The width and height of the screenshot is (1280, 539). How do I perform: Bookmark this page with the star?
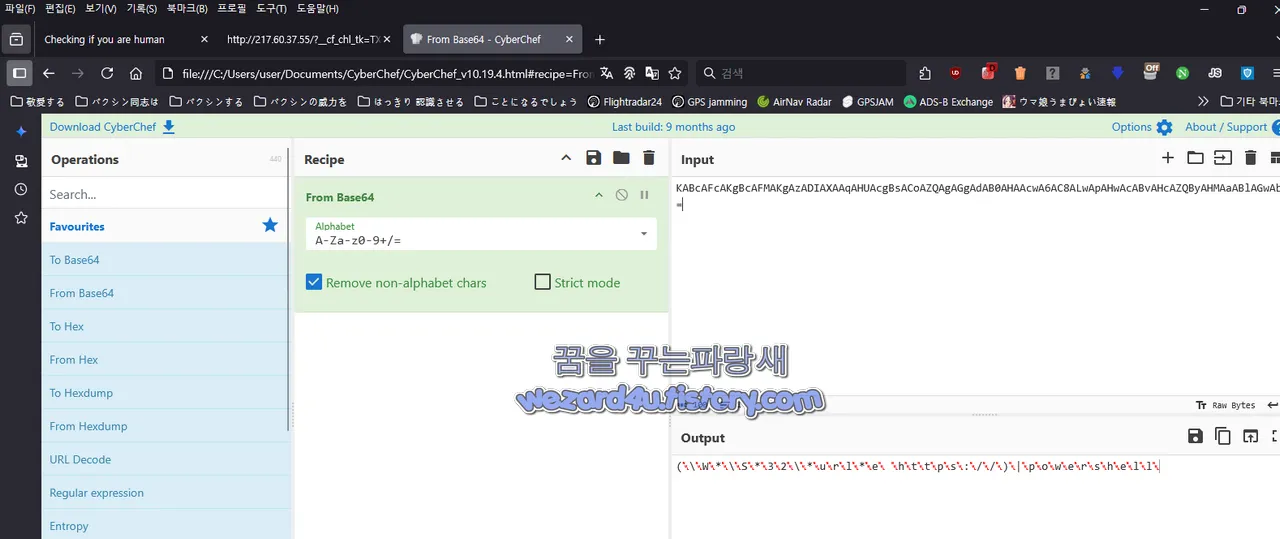[675, 73]
